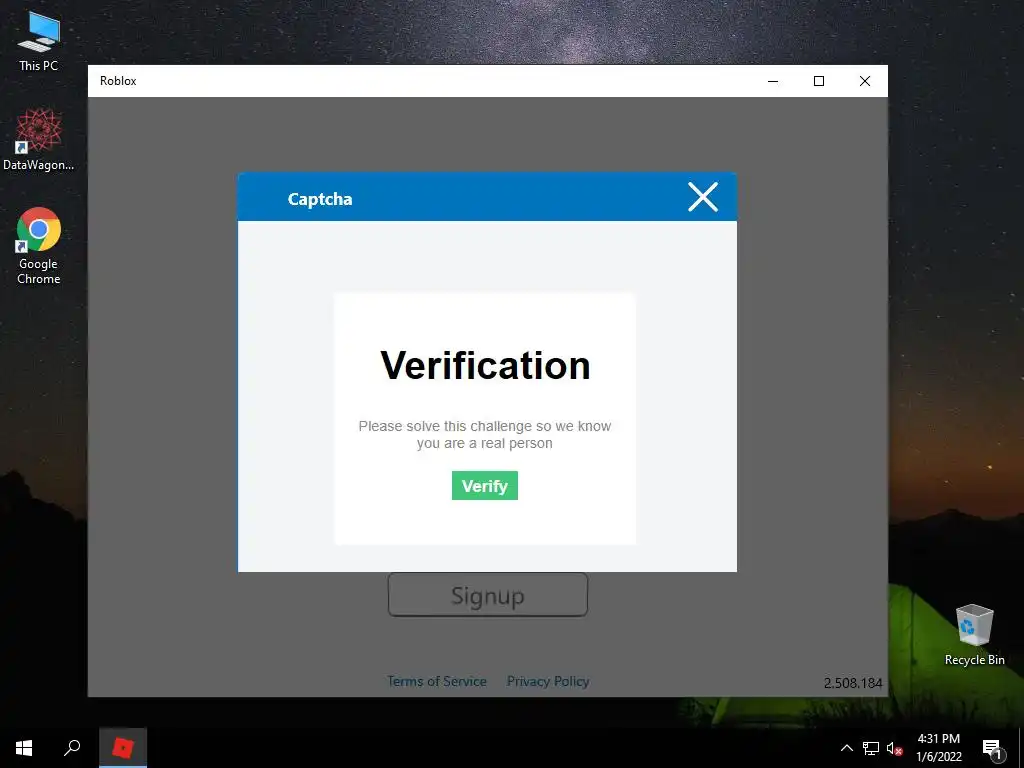The height and width of the screenshot is (768, 1024).
Task: Close the Roblox window
Action: [865, 81]
